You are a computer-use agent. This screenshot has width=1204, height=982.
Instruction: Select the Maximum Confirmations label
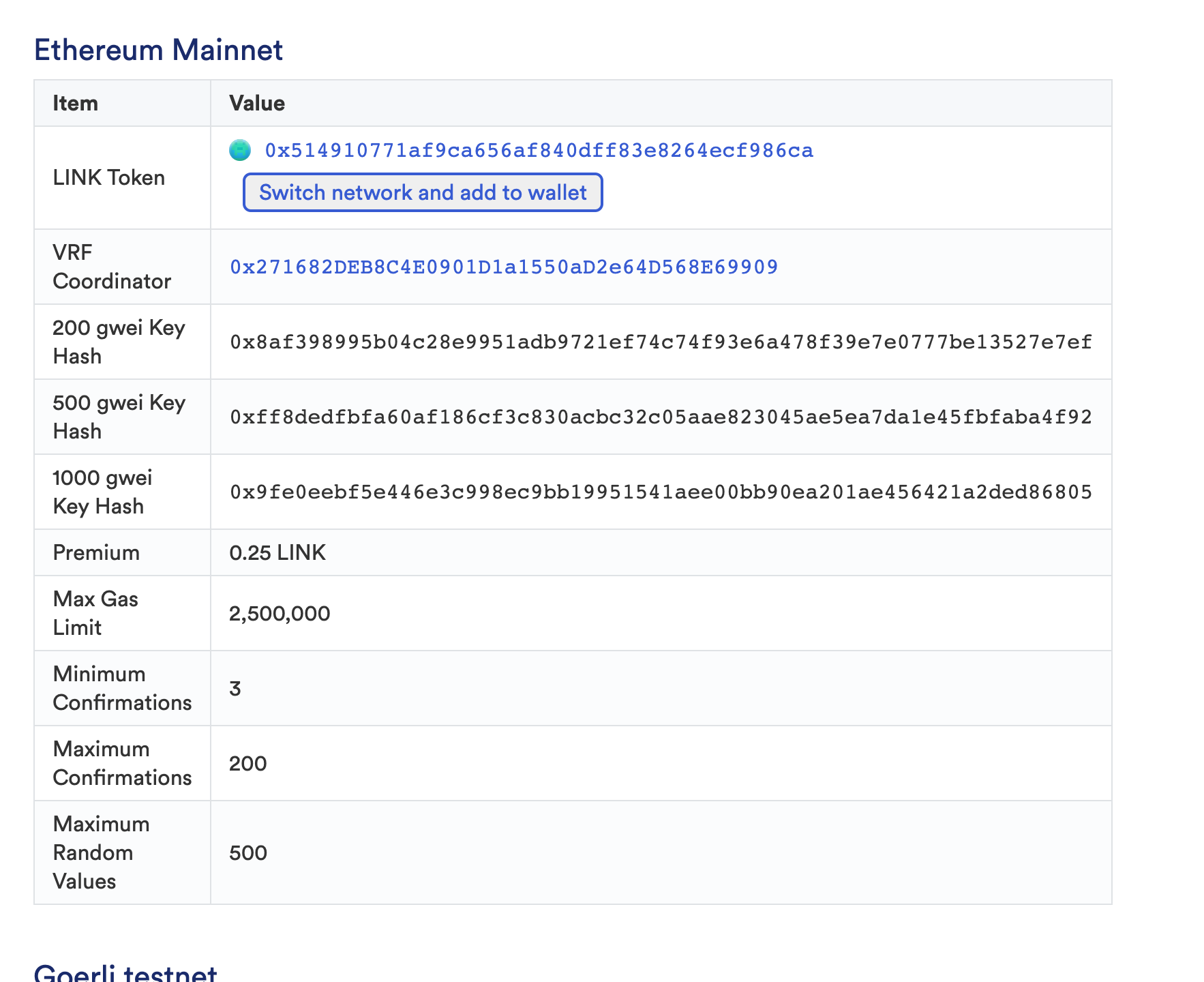(122, 763)
